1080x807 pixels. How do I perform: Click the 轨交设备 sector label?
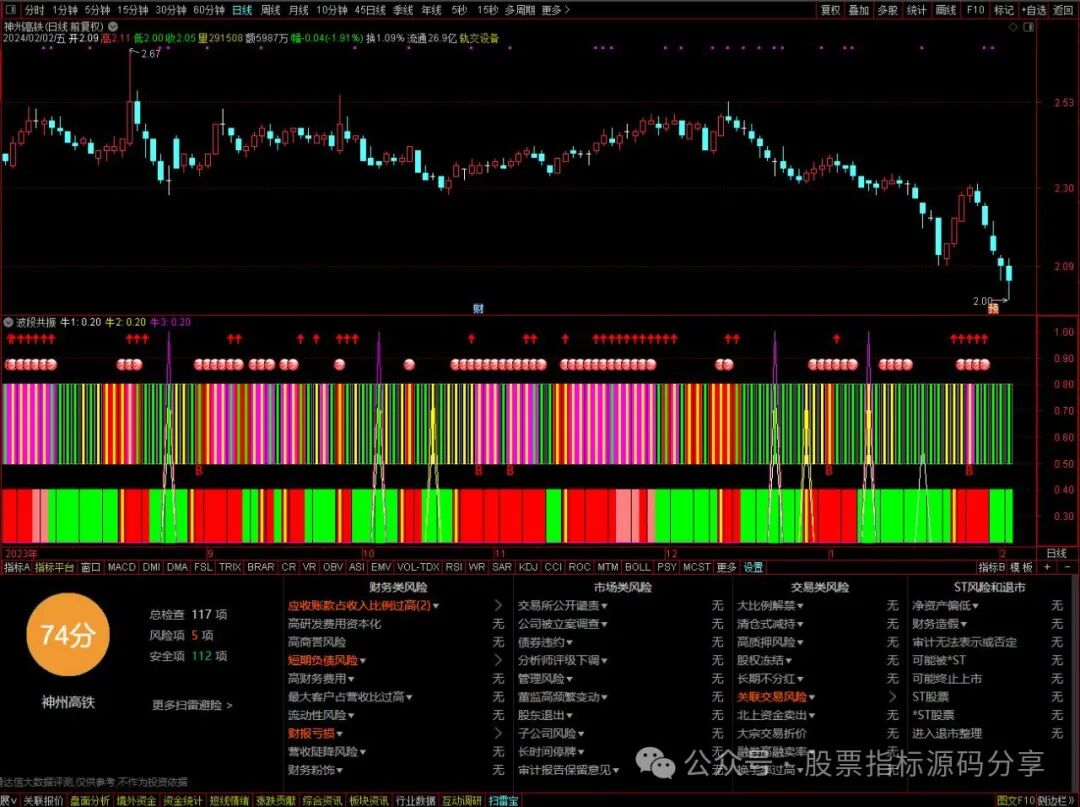click(x=479, y=39)
